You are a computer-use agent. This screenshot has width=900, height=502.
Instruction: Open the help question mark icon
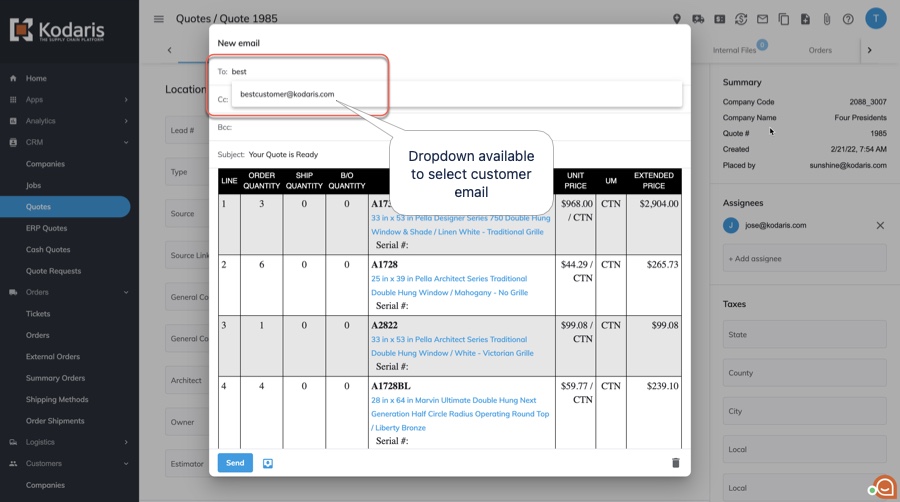pyautogui.click(x=848, y=19)
